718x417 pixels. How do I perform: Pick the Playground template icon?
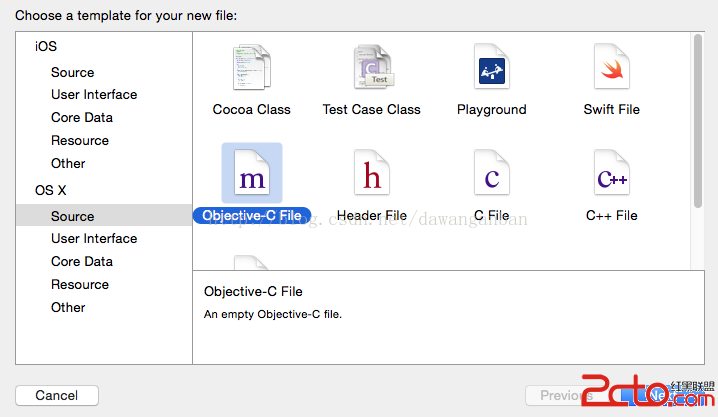point(492,67)
